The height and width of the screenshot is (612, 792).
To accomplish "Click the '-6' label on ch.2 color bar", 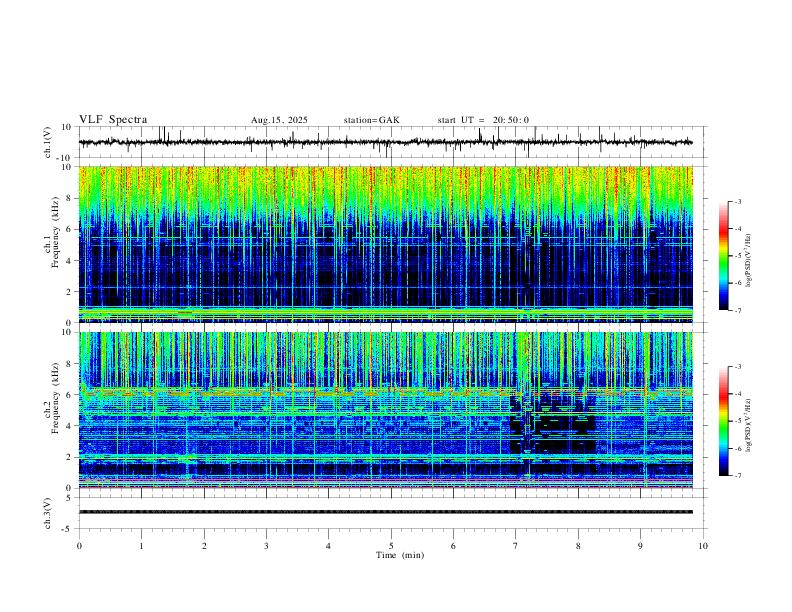I will pos(737,448).
